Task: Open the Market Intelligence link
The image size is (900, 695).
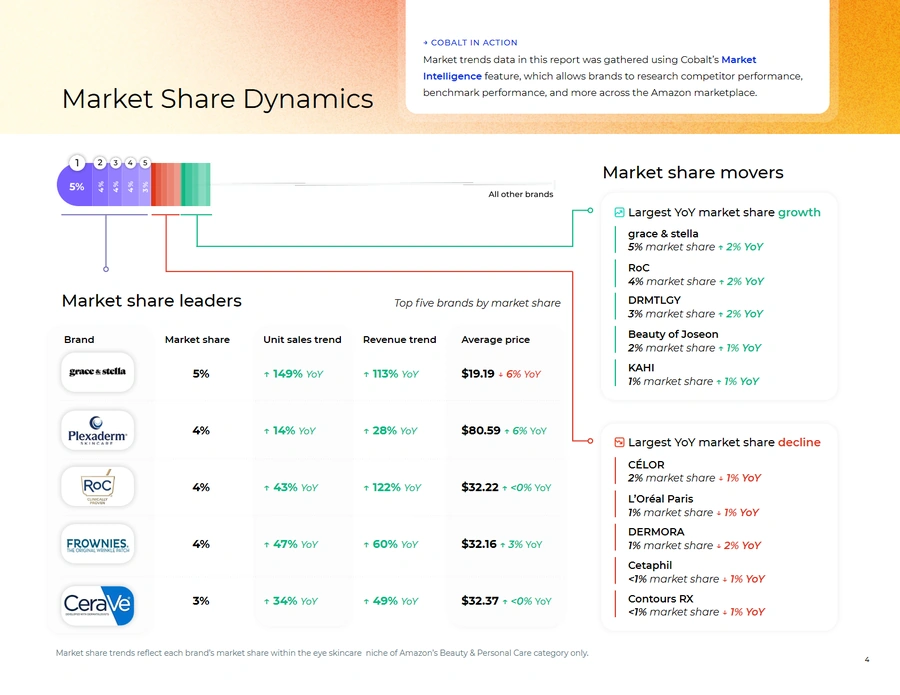Action: (x=589, y=68)
